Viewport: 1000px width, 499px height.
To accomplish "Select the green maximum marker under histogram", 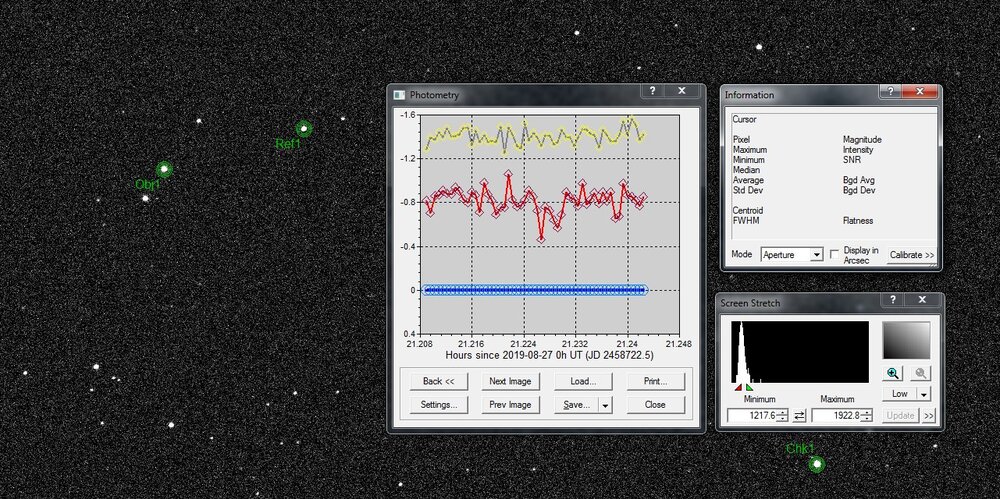I will [749, 387].
